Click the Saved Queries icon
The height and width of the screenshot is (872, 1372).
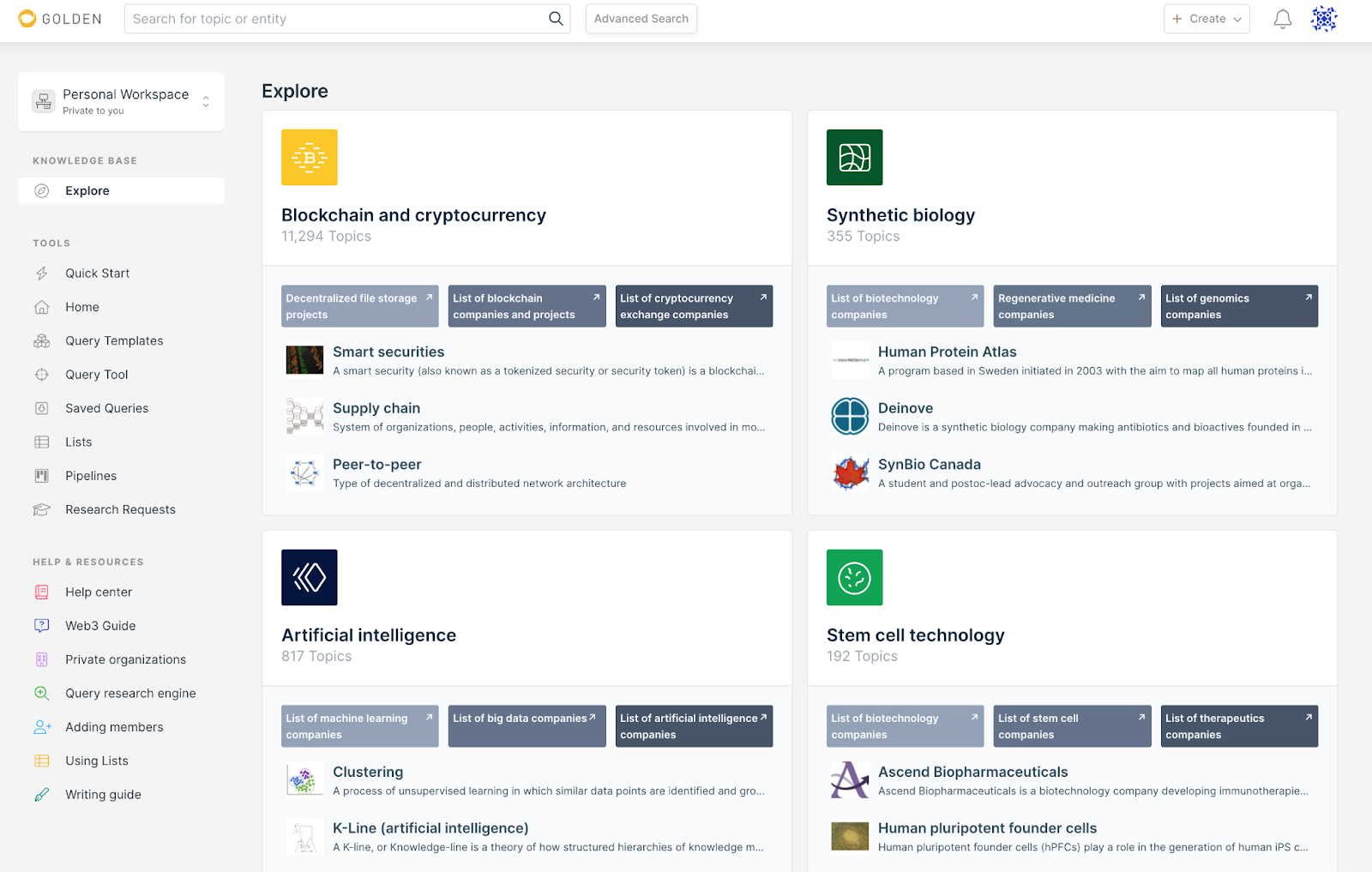[41, 408]
